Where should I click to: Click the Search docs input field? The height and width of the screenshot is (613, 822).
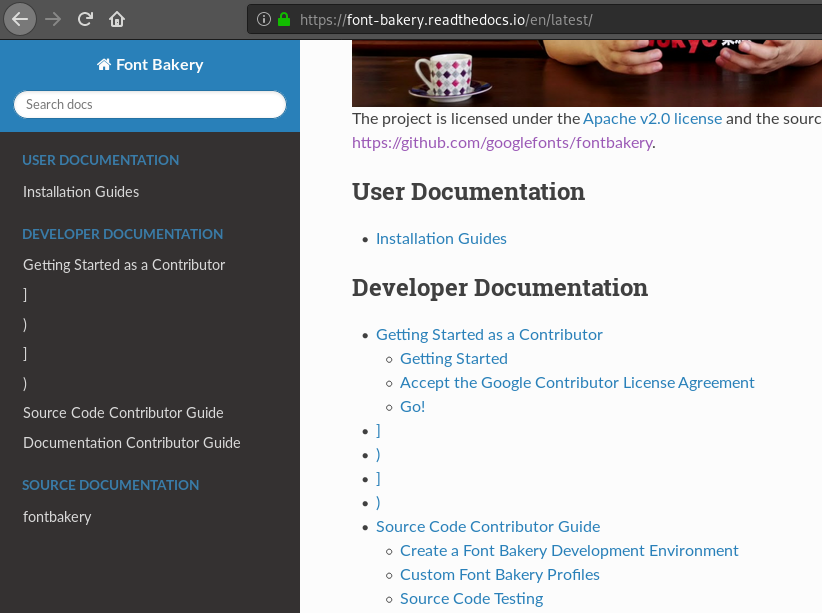pos(149,104)
